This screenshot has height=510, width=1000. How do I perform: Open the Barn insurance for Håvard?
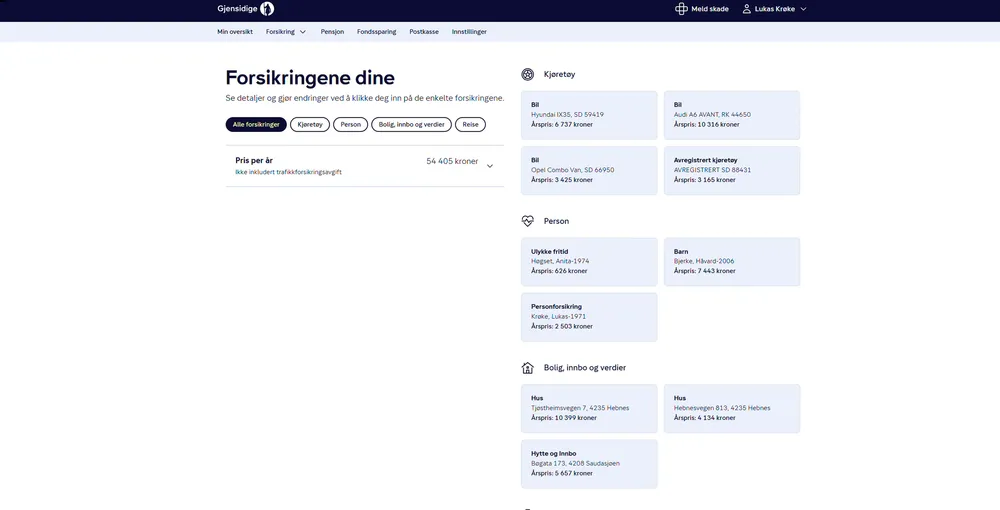731,261
